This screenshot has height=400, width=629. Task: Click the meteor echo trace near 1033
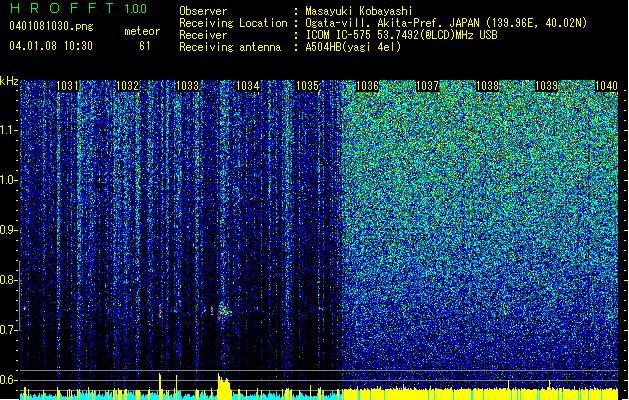pos(160,311)
